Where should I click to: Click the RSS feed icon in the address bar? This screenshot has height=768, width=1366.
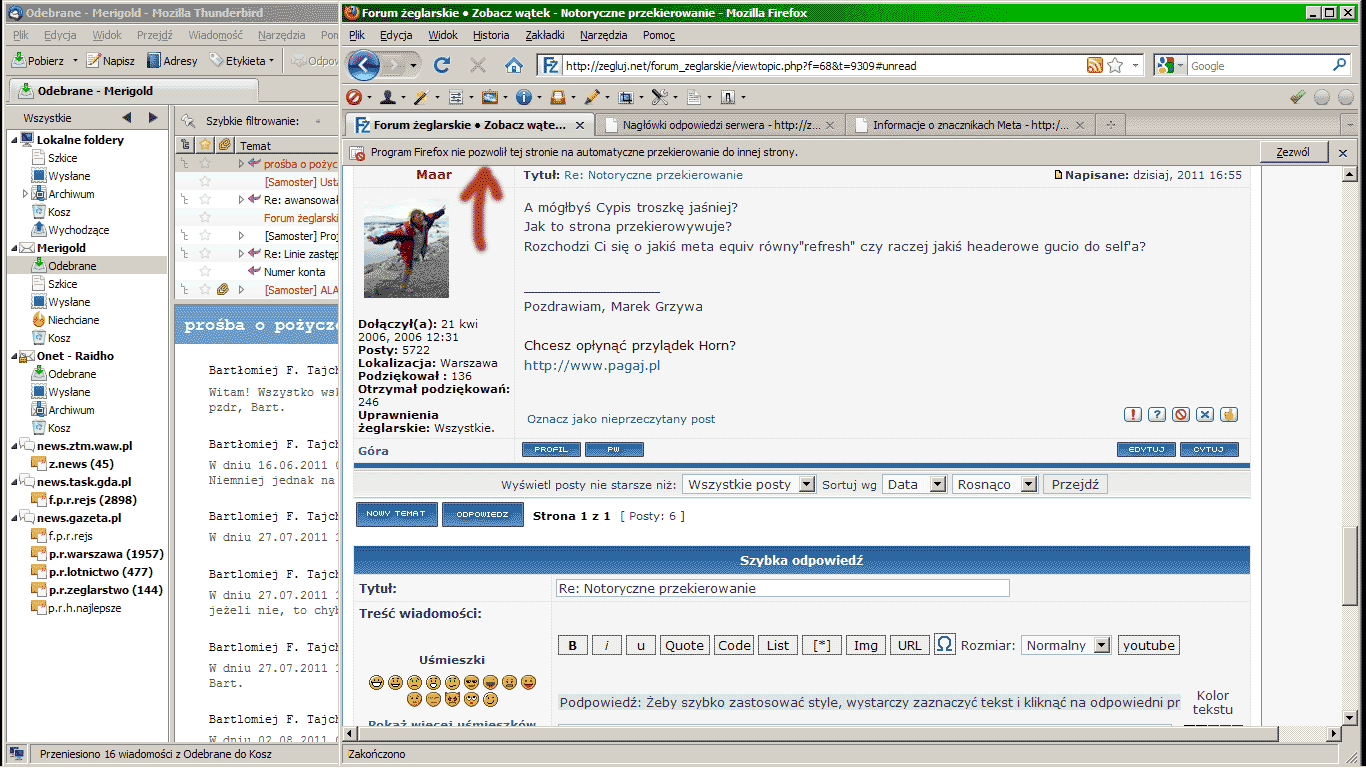1095,65
